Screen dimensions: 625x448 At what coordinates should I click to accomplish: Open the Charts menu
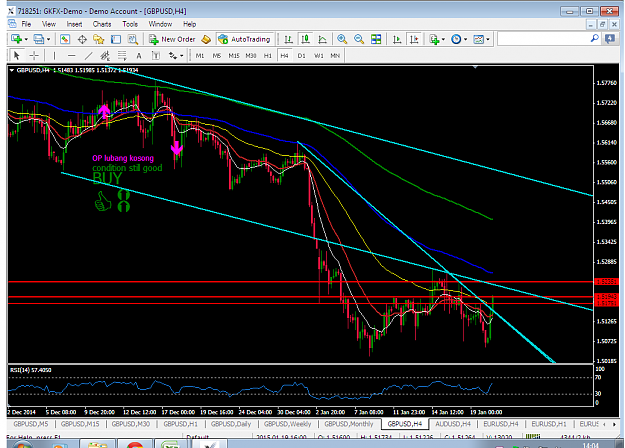tap(102, 24)
